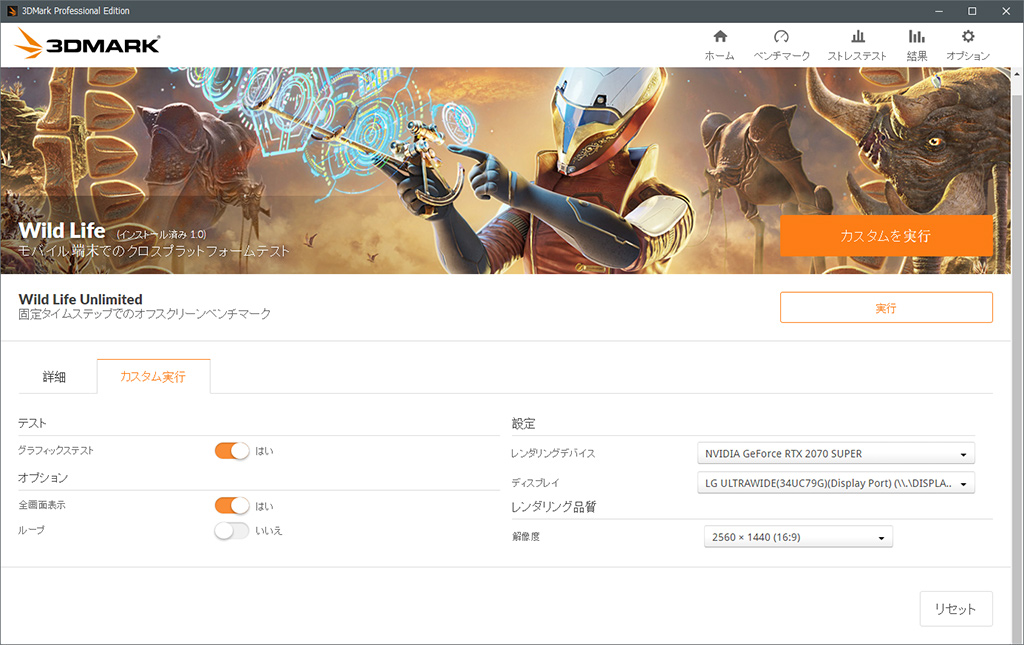Click the オプション section heading on the left

point(43,478)
